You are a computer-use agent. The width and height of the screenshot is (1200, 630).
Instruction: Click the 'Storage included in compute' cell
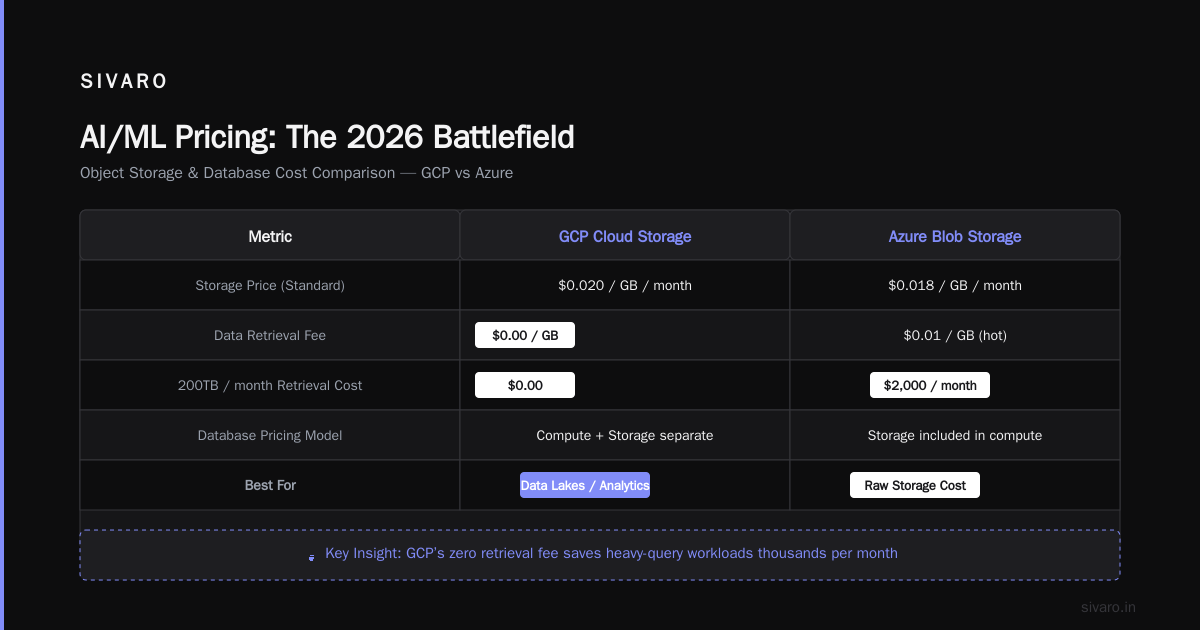click(955, 436)
